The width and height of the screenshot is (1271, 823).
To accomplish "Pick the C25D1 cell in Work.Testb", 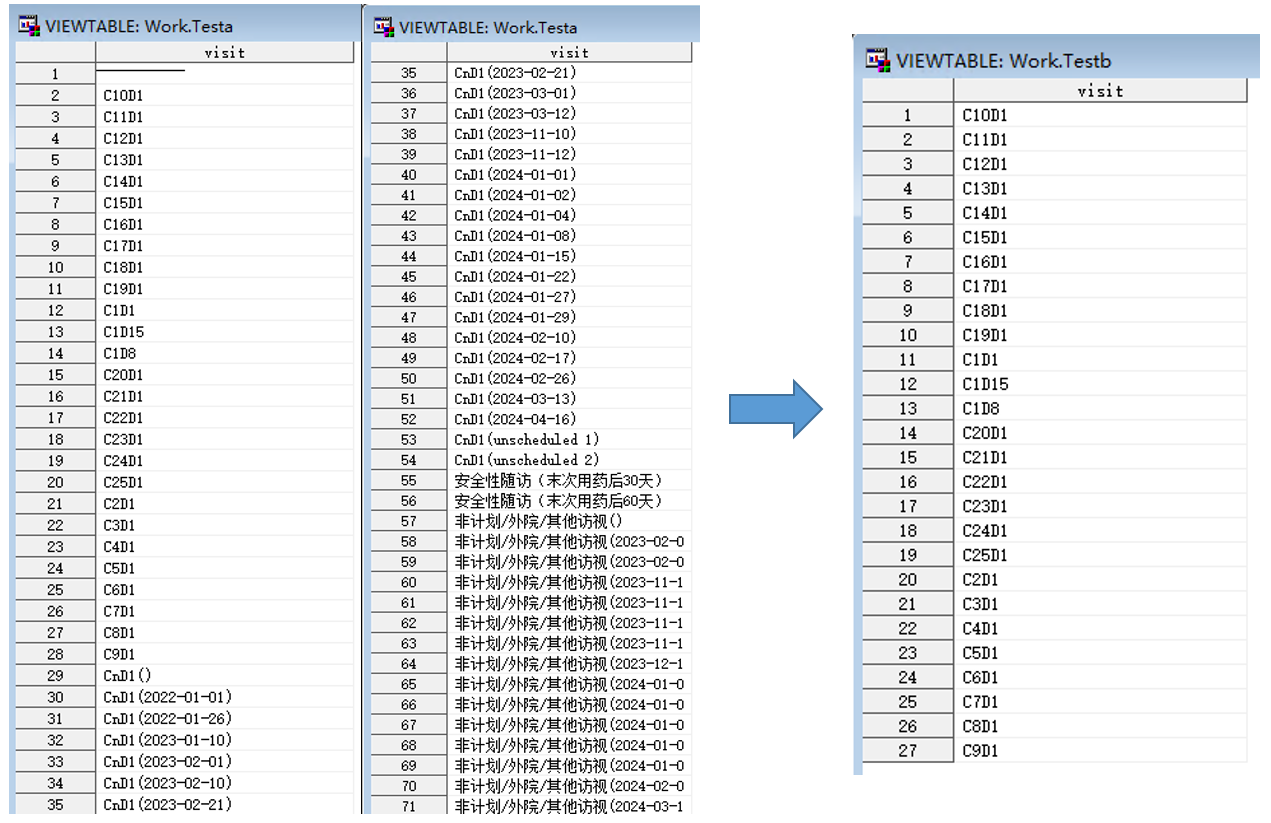I will (x=1100, y=555).
